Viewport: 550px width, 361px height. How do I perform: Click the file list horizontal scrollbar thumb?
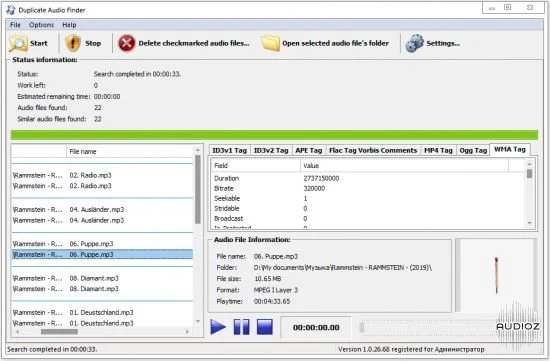tap(59, 332)
